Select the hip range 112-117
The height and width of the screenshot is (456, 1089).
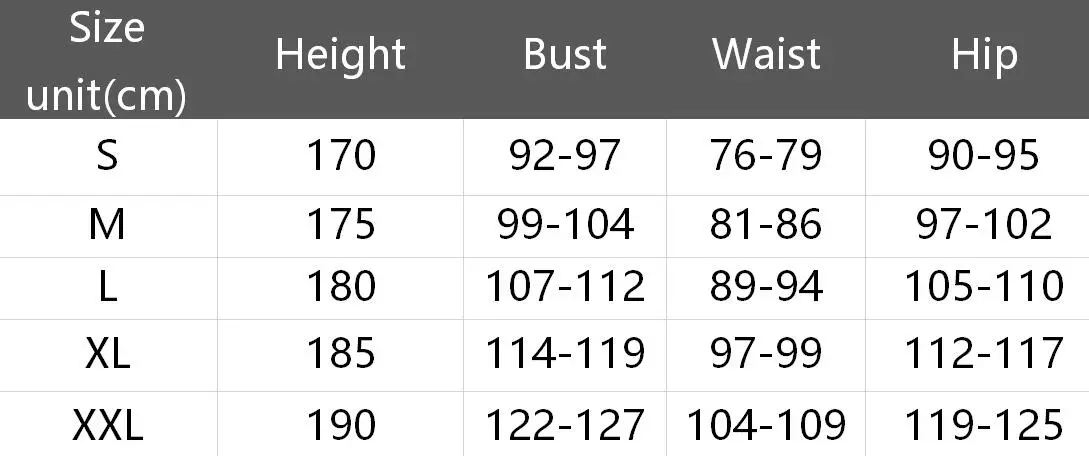[x=983, y=354]
